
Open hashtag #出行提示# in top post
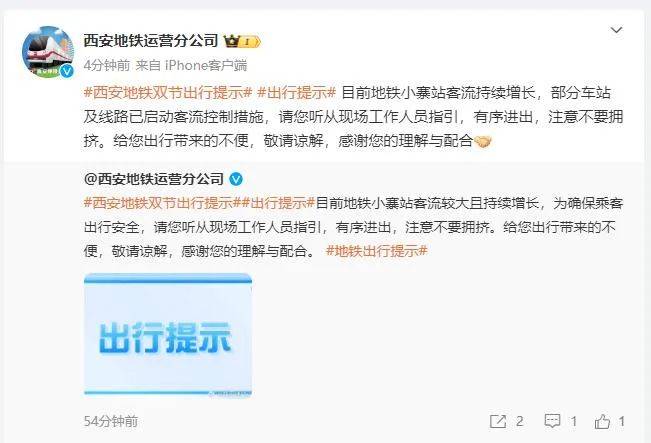[x=296, y=93]
